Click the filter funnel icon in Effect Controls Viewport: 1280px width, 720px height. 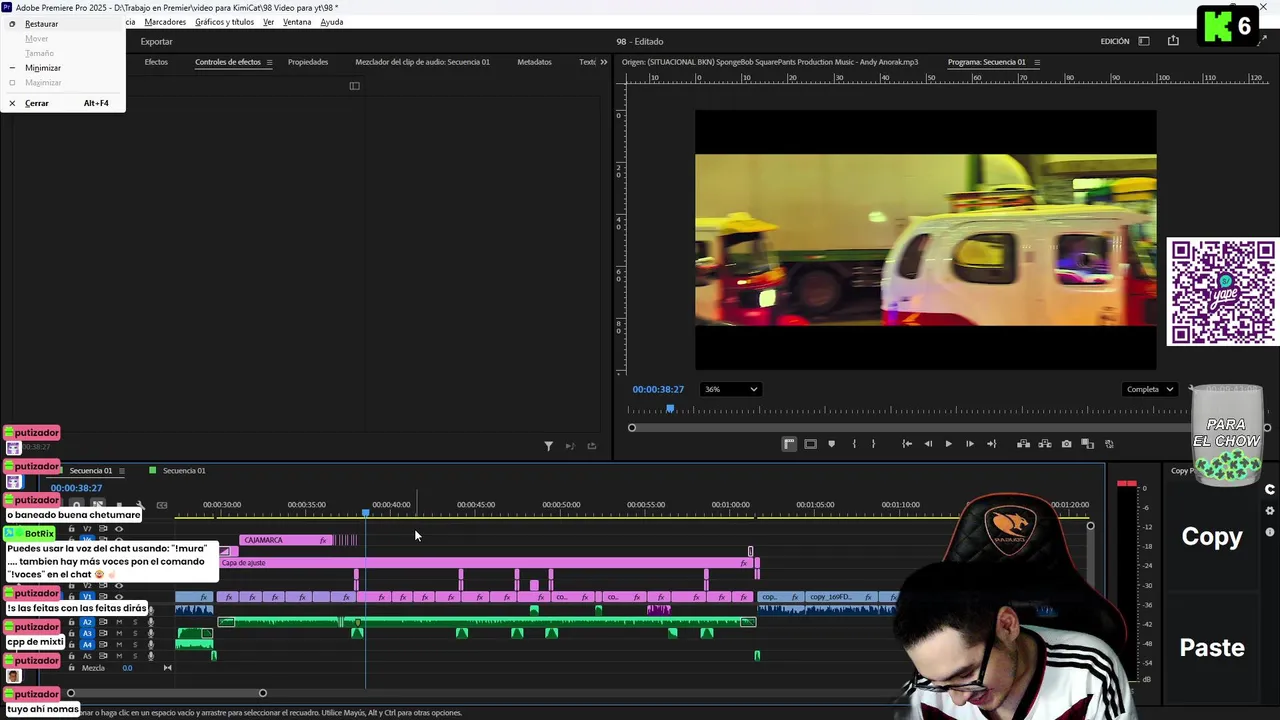548,446
